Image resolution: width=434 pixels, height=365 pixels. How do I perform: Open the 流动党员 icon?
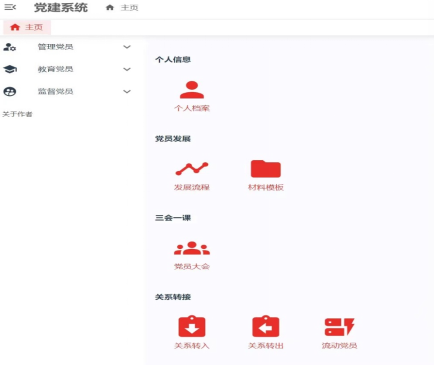tap(339, 327)
